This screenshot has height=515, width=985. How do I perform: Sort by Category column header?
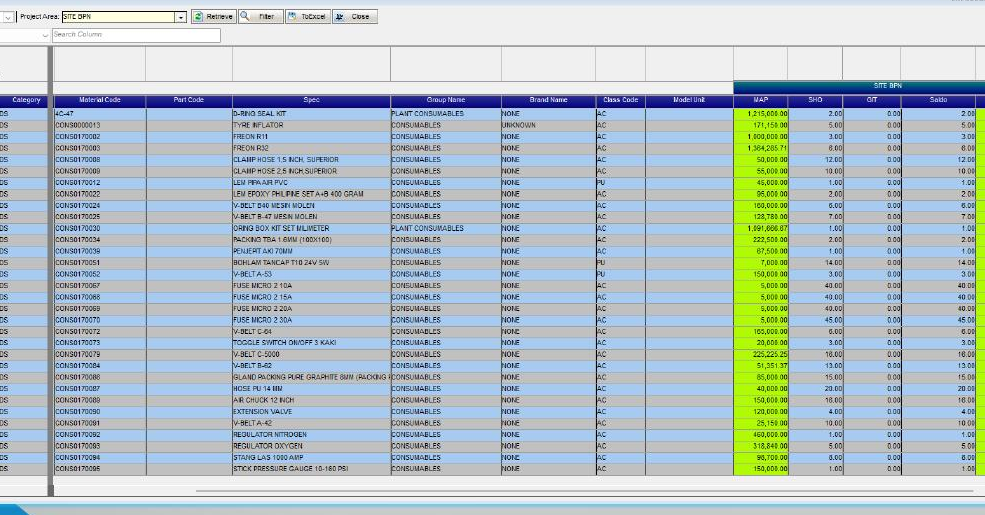pyautogui.click(x=25, y=100)
